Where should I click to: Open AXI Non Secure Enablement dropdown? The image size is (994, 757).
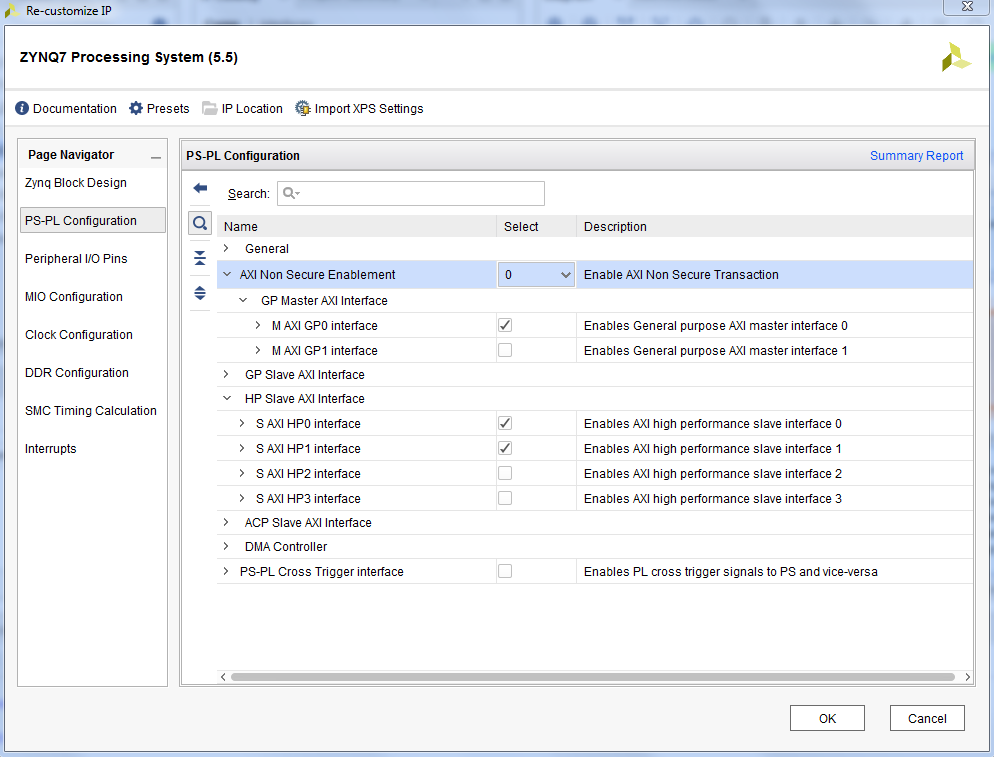pos(536,275)
